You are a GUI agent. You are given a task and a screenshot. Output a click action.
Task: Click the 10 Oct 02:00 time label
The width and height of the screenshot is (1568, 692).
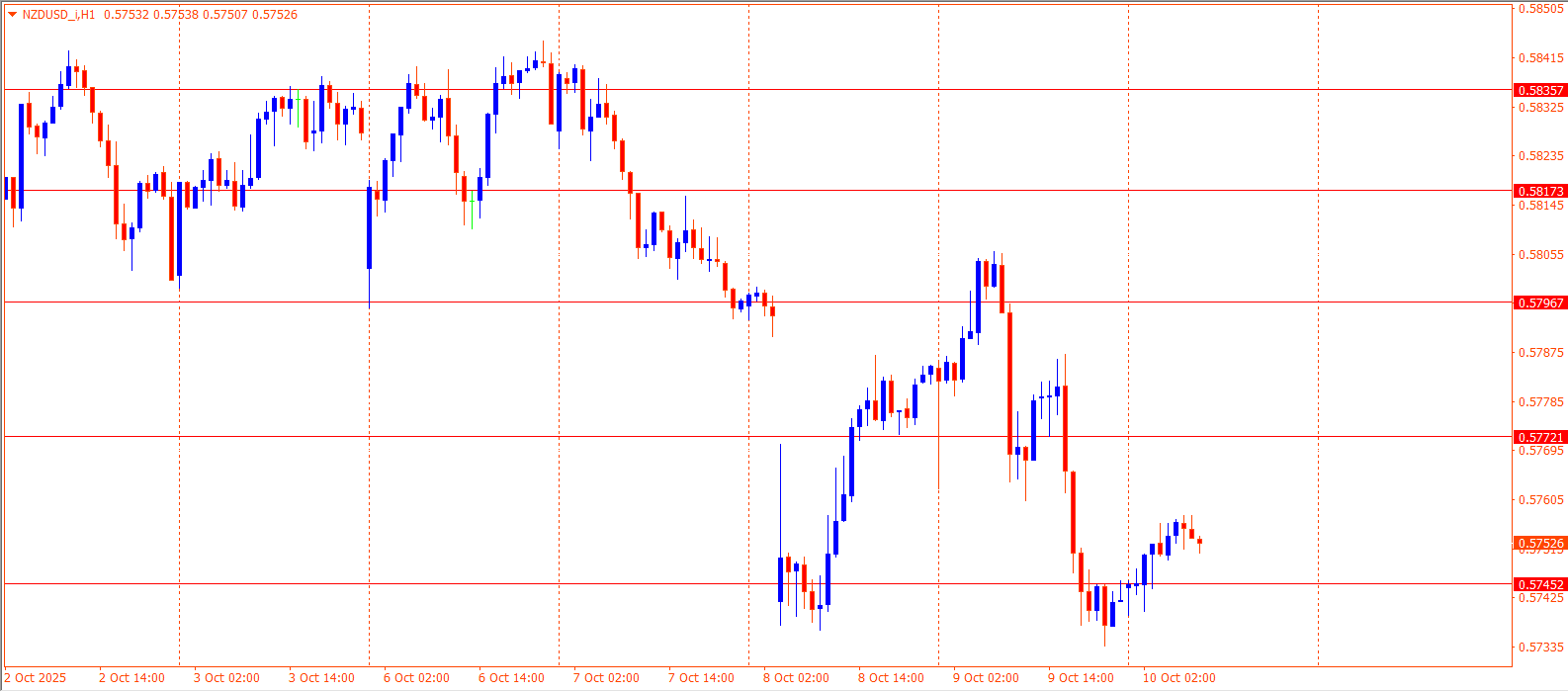tap(1178, 678)
